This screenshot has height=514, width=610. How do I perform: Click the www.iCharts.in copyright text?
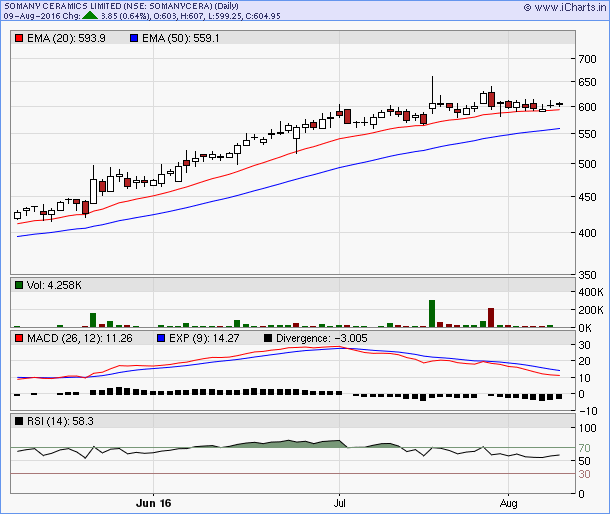(565, 7)
